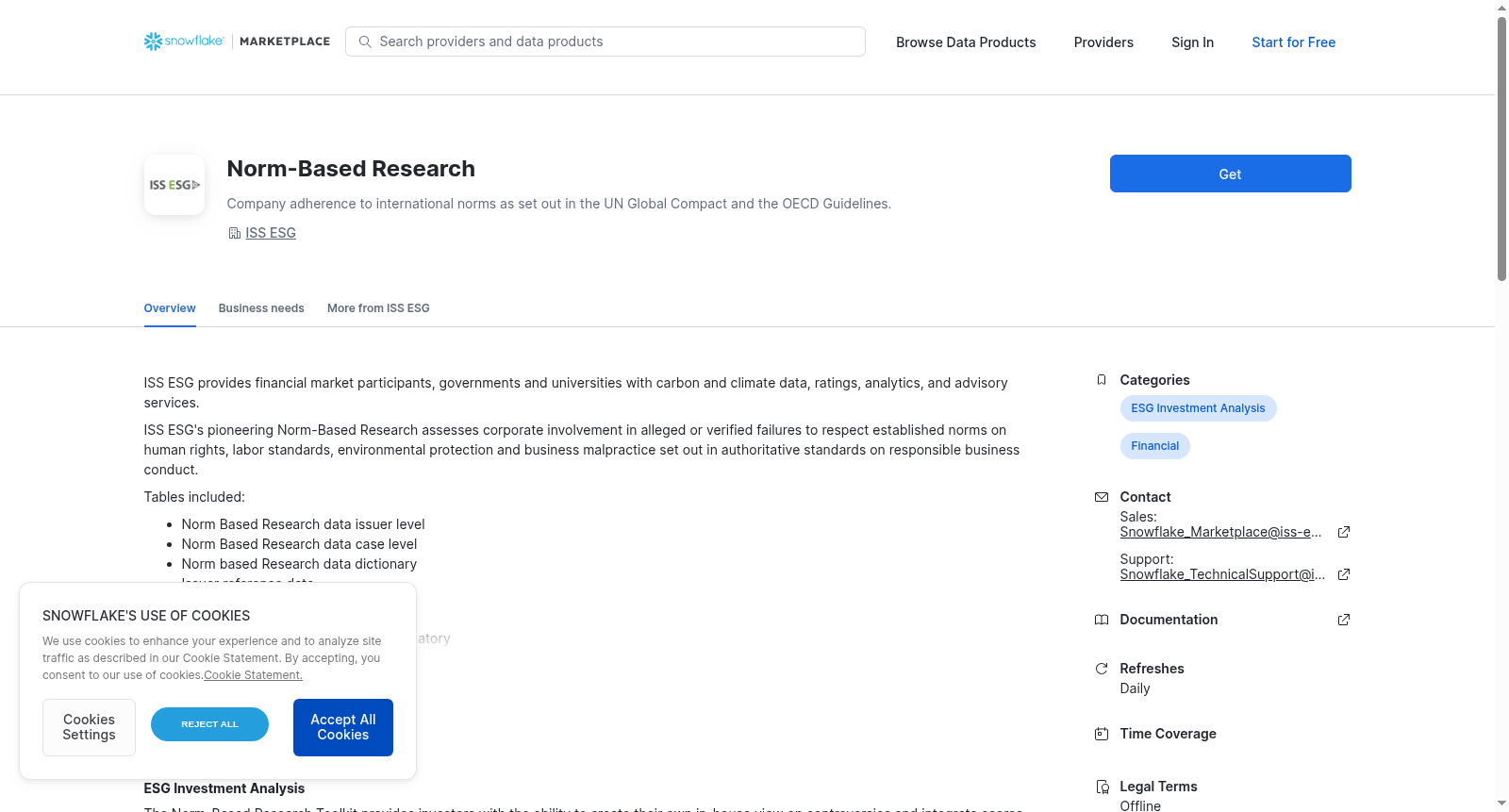Click the Categories bookmark icon
1509x812 pixels.
(1102, 380)
